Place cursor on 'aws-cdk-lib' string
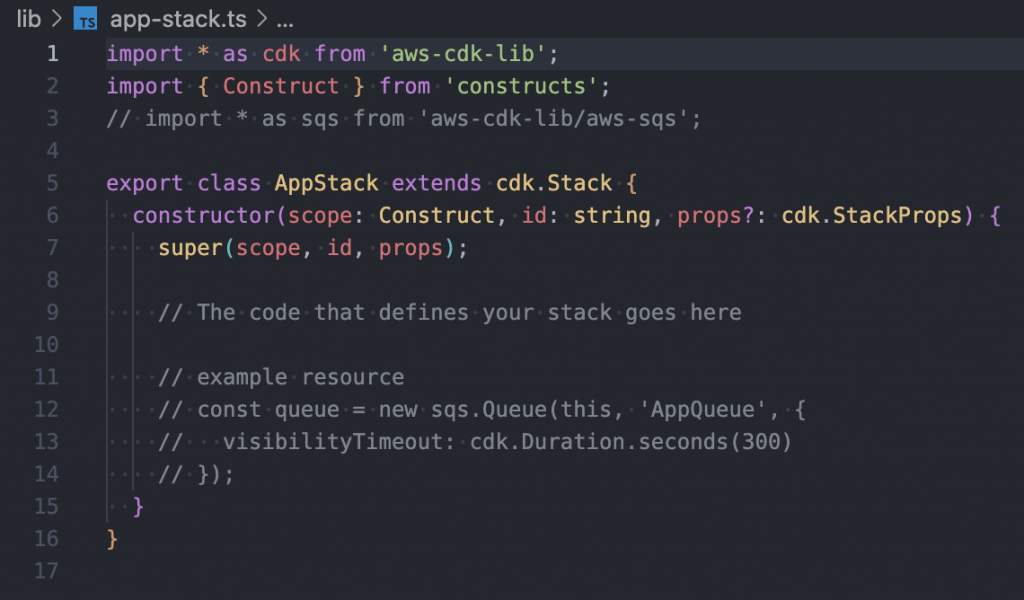 pyautogui.click(x=462, y=54)
